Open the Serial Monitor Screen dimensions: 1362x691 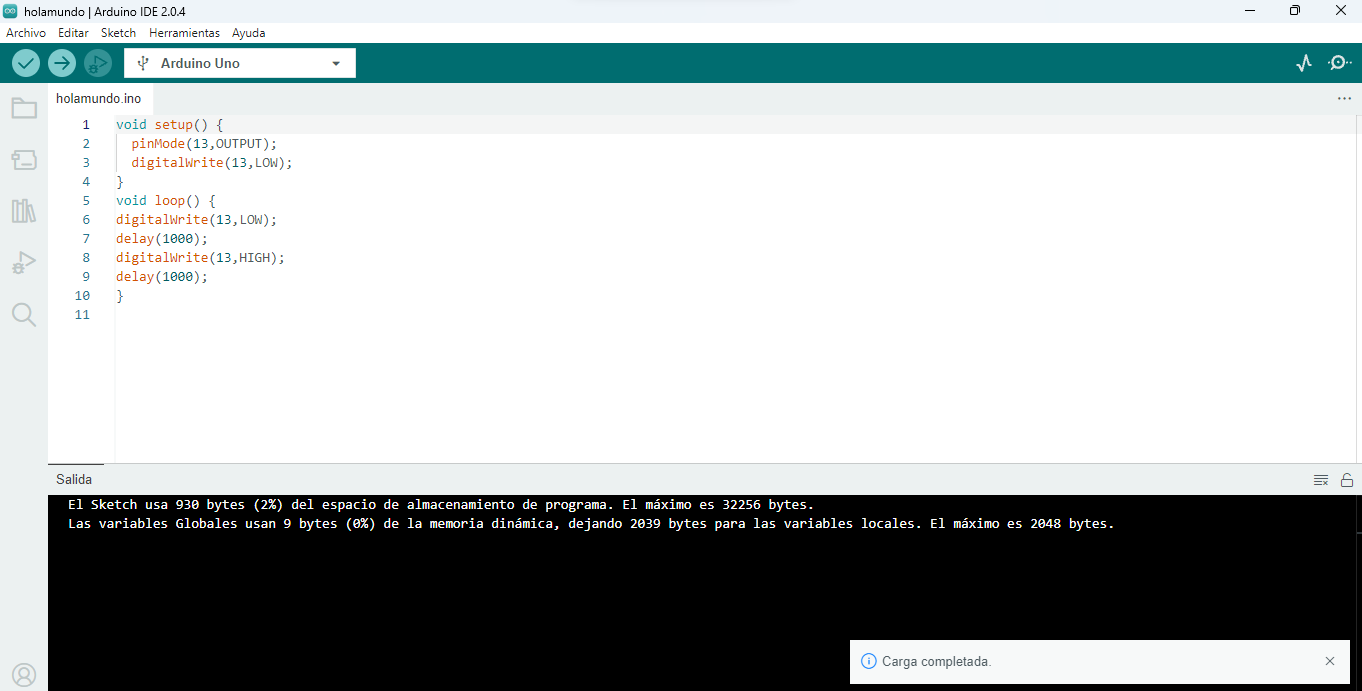tap(1339, 63)
